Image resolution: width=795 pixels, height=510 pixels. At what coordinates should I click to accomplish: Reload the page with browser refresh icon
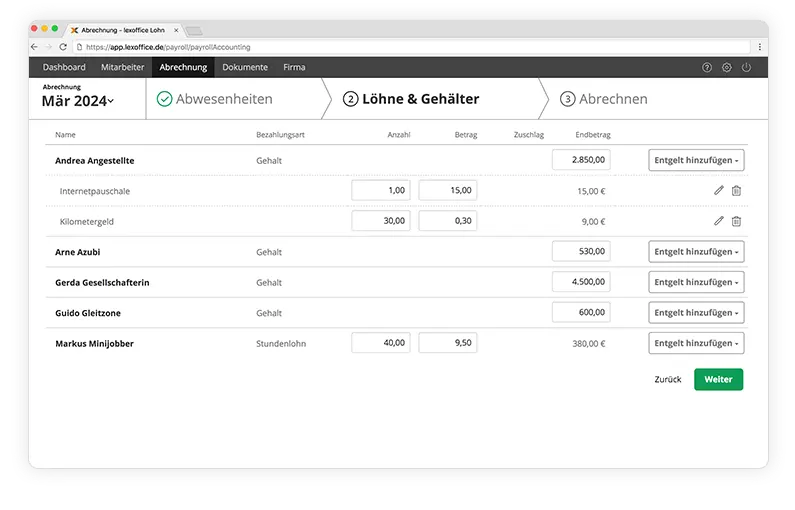64,47
